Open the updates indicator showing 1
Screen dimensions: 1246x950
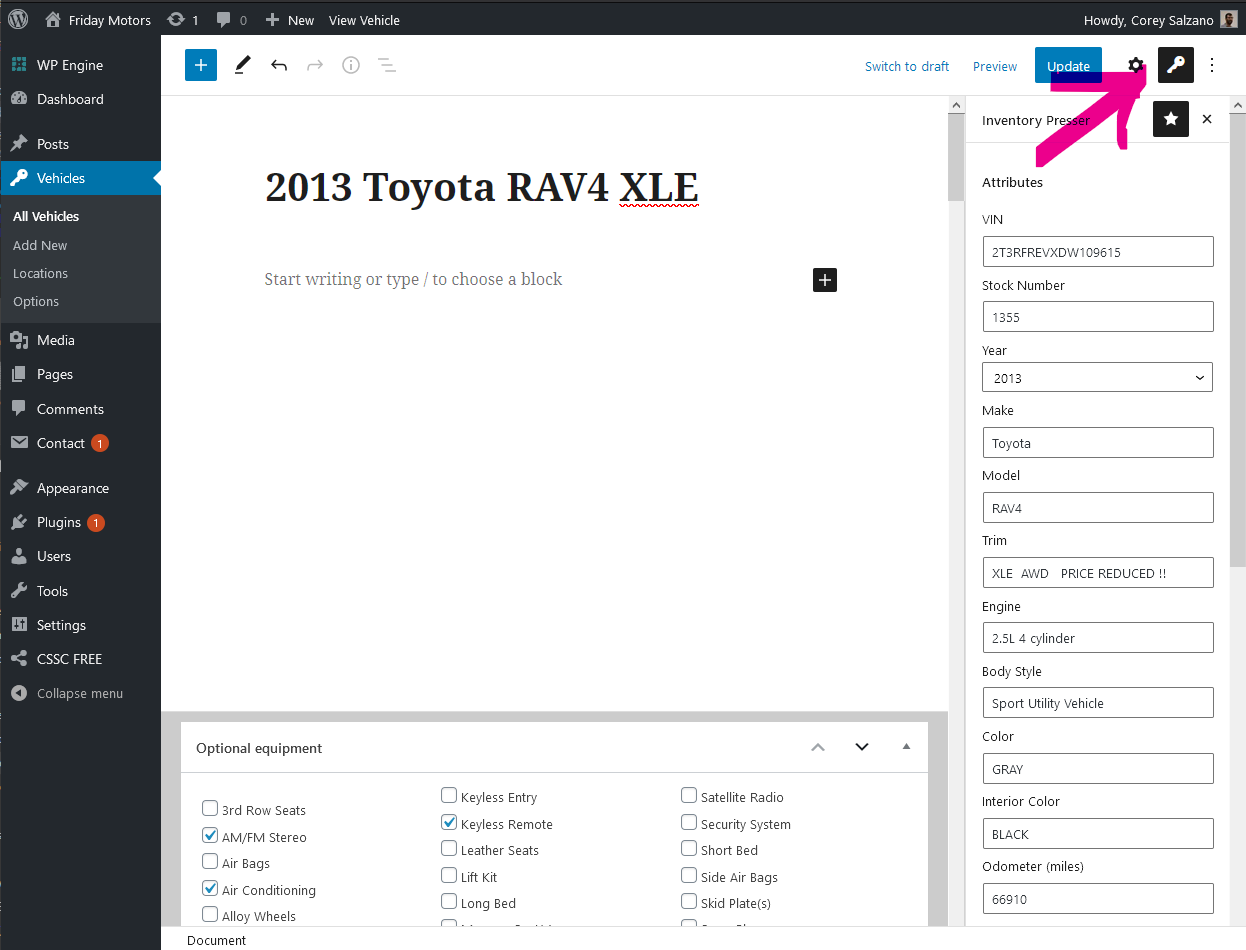click(182, 20)
